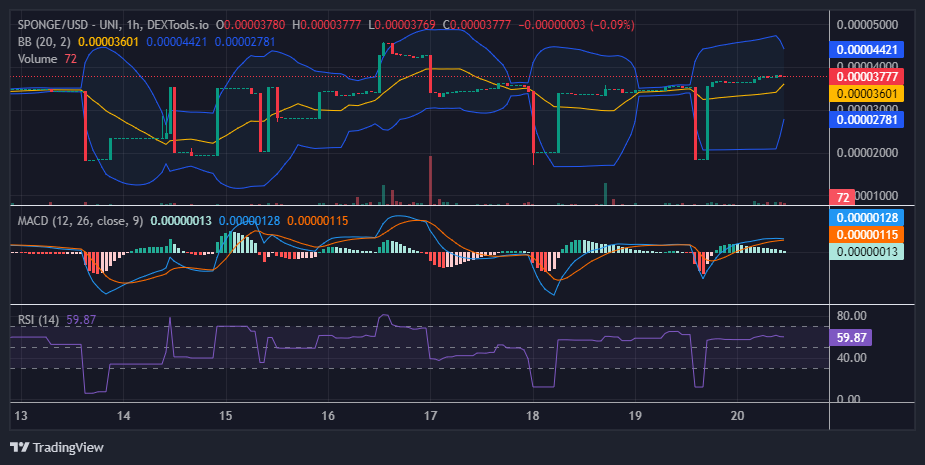Click the TradingView logo
The width and height of the screenshot is (925, 465).
57,447
